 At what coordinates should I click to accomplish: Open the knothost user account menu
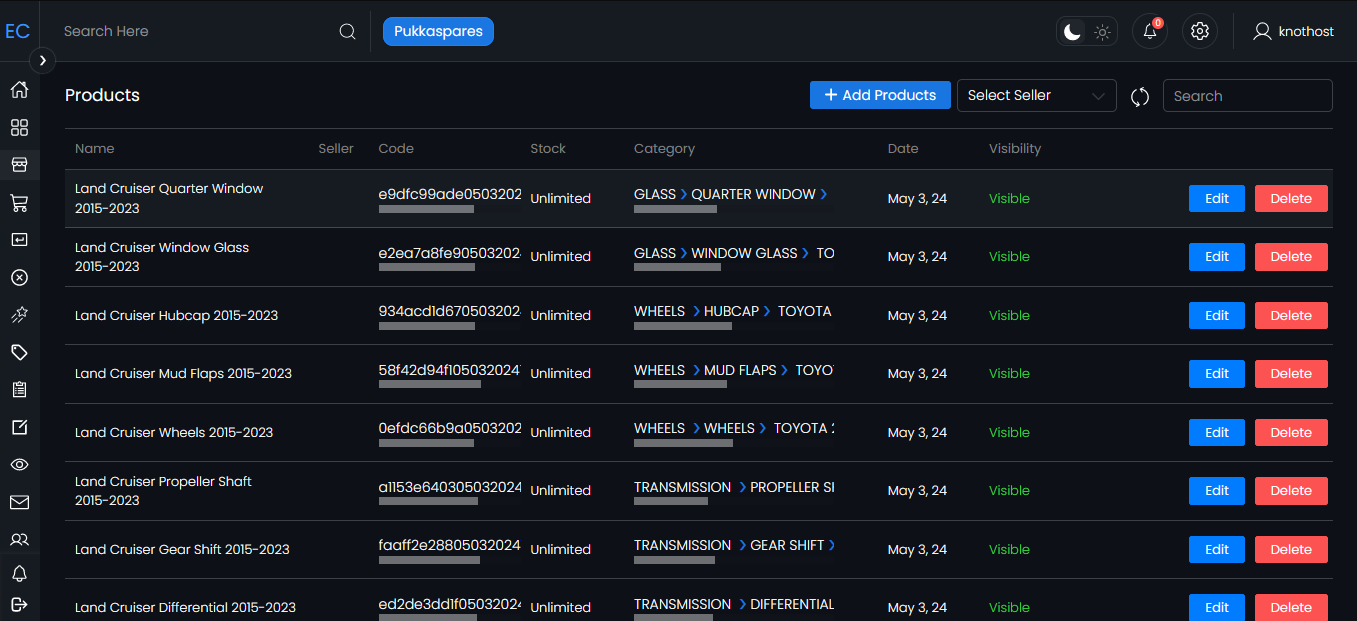click(x=1293, y=32)
